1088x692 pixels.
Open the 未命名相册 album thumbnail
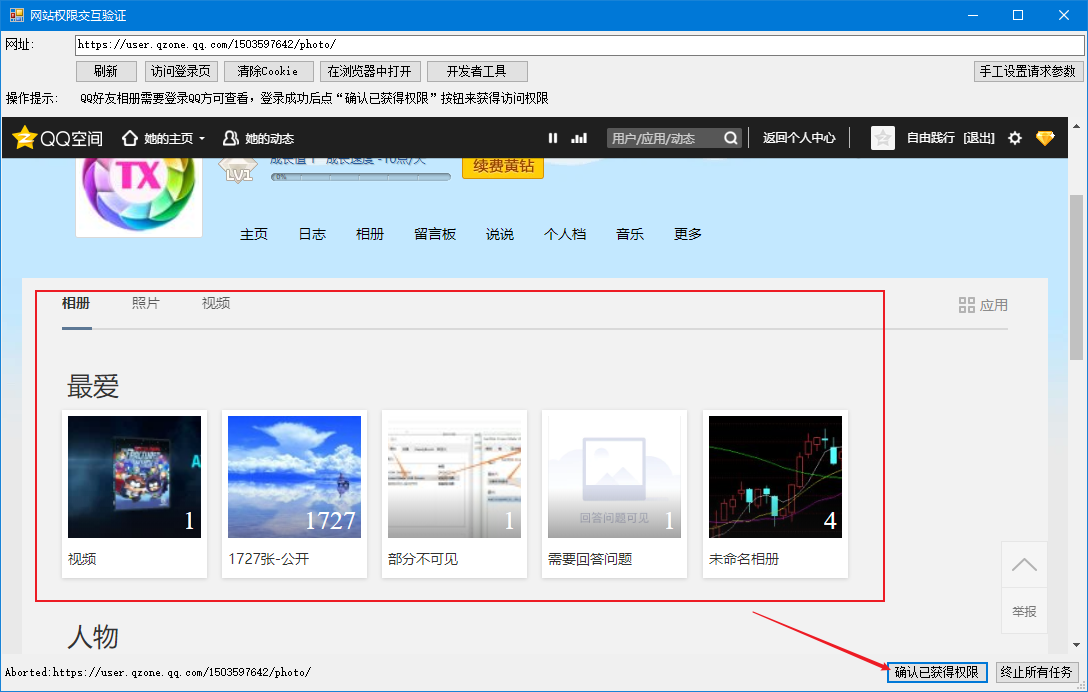point(775,477)
